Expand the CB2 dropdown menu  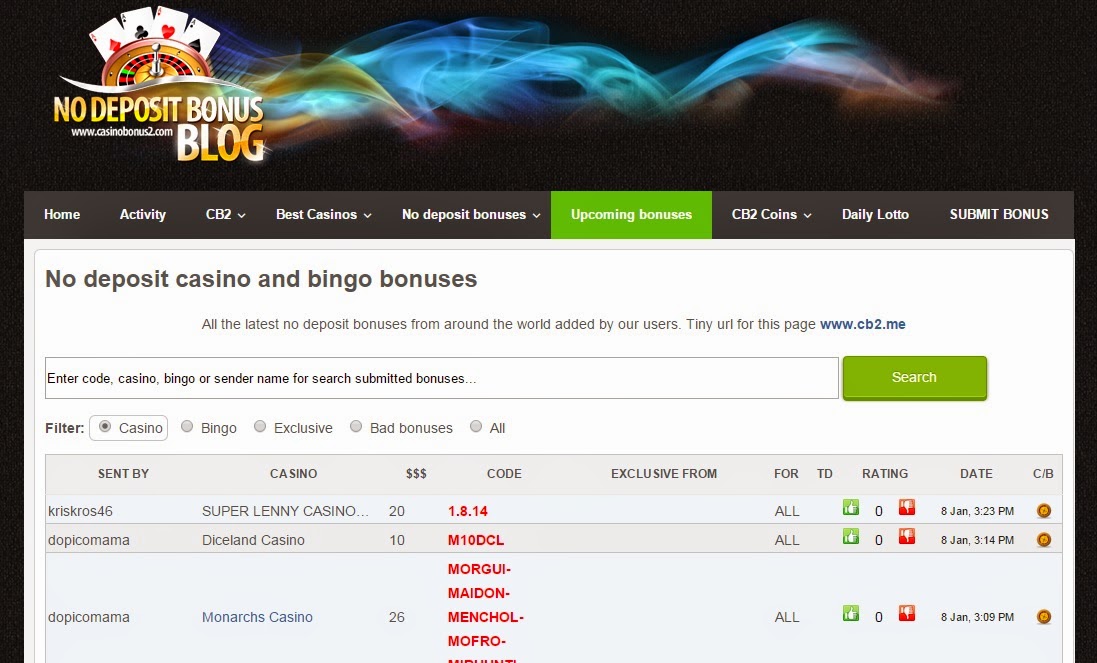click(225, 215)
